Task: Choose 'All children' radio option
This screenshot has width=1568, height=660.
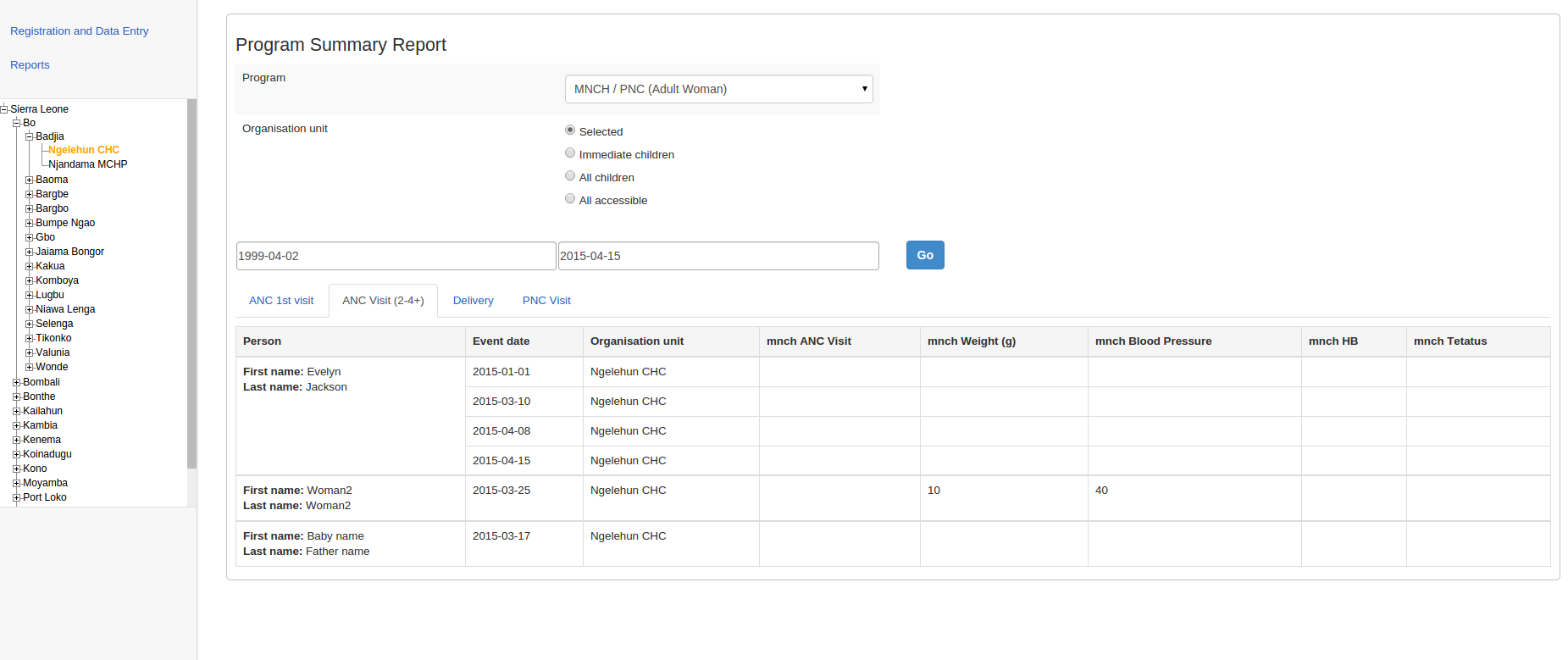Action: tap(570, 176)
